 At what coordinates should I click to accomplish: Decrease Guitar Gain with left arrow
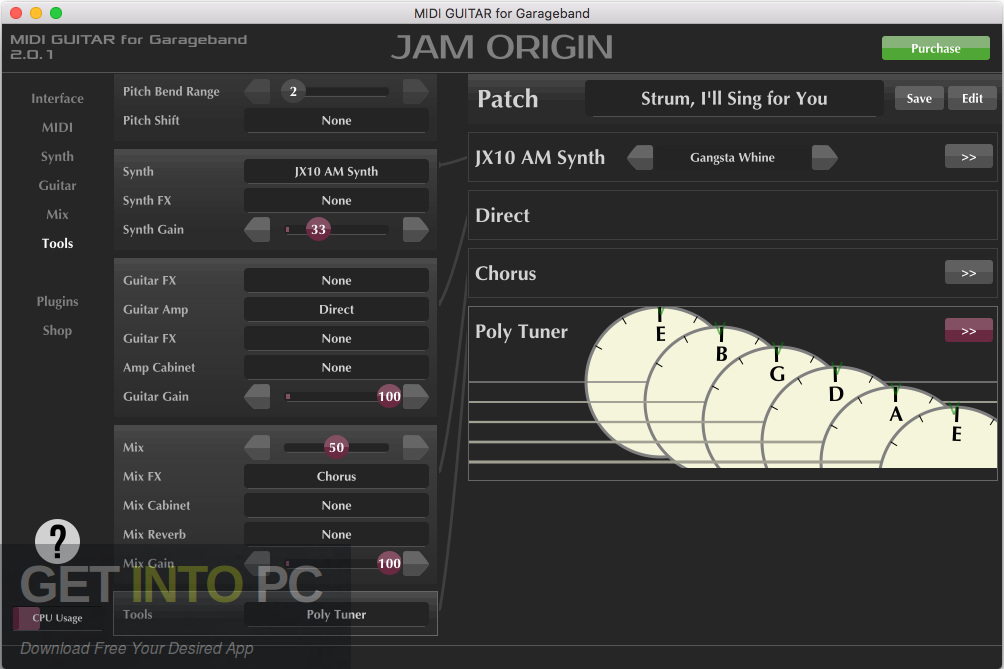pyautogui.click(x=257, y=396)
